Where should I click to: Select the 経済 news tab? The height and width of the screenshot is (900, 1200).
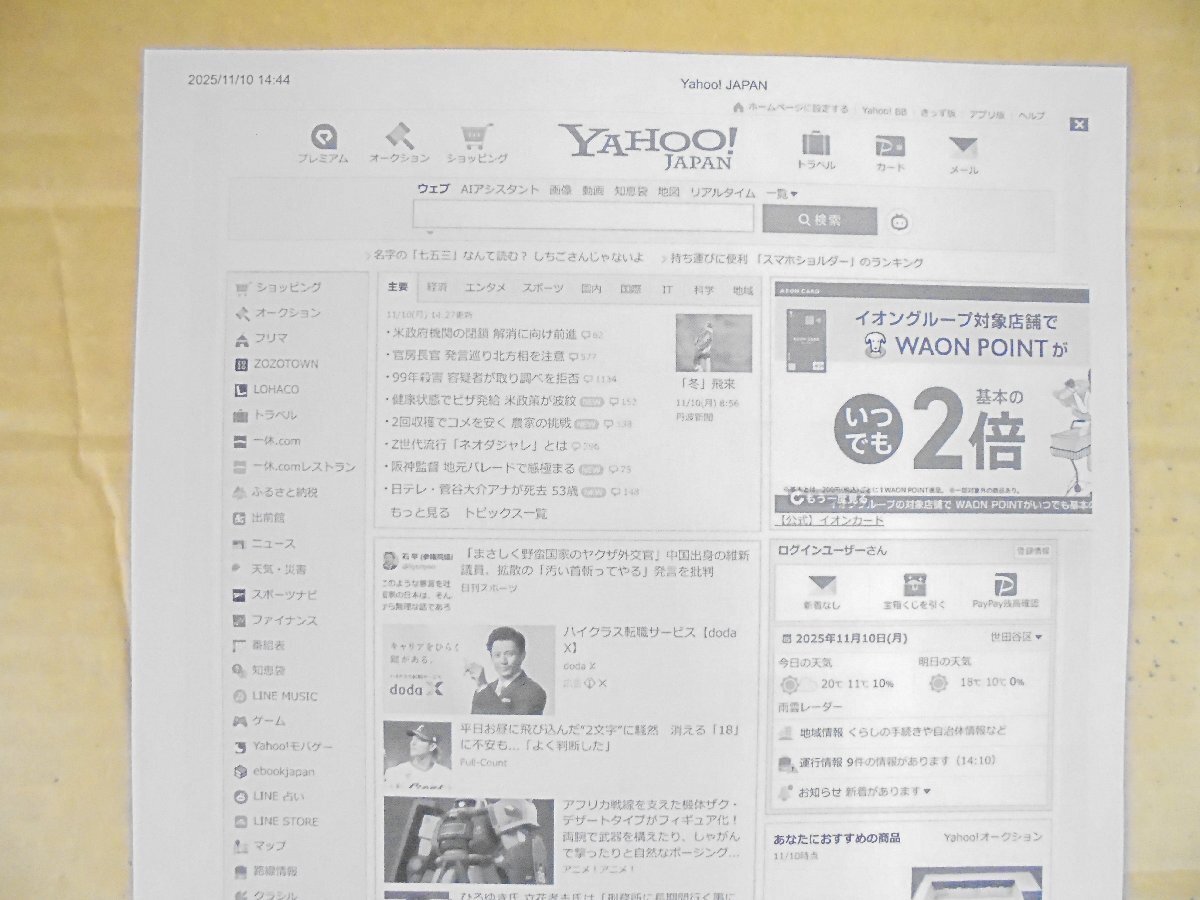437,288
